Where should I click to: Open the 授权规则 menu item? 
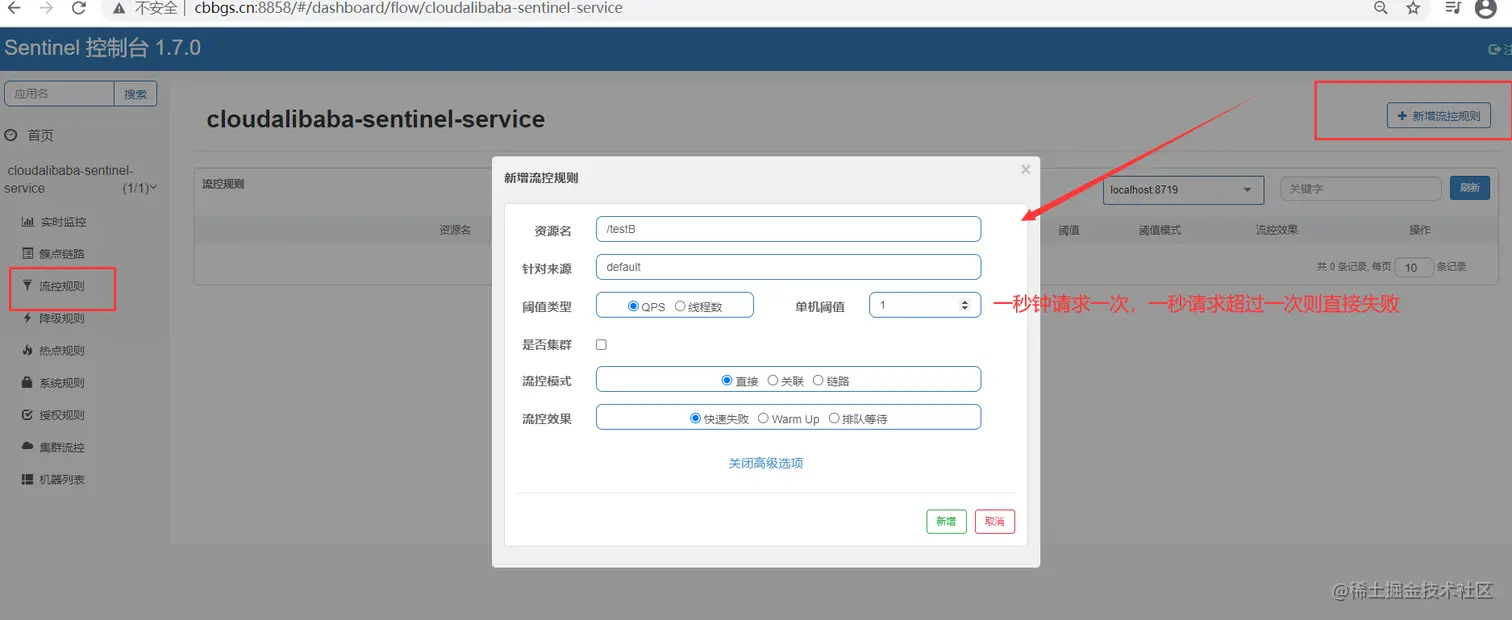[x=62, y=415]
